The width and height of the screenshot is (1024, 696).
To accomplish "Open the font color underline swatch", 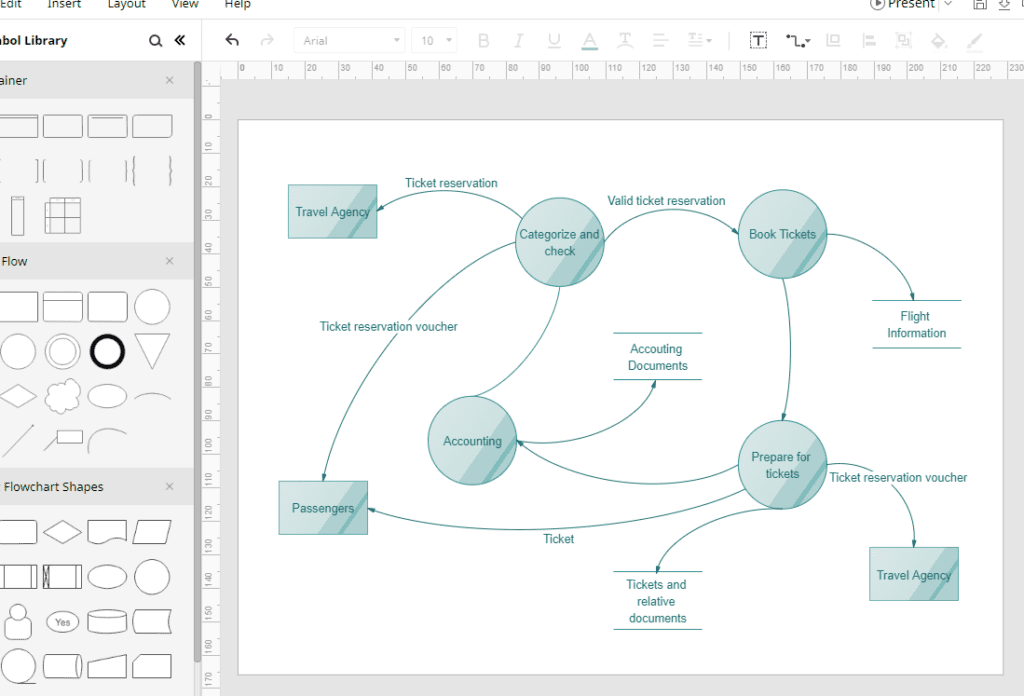I will 590,41.
